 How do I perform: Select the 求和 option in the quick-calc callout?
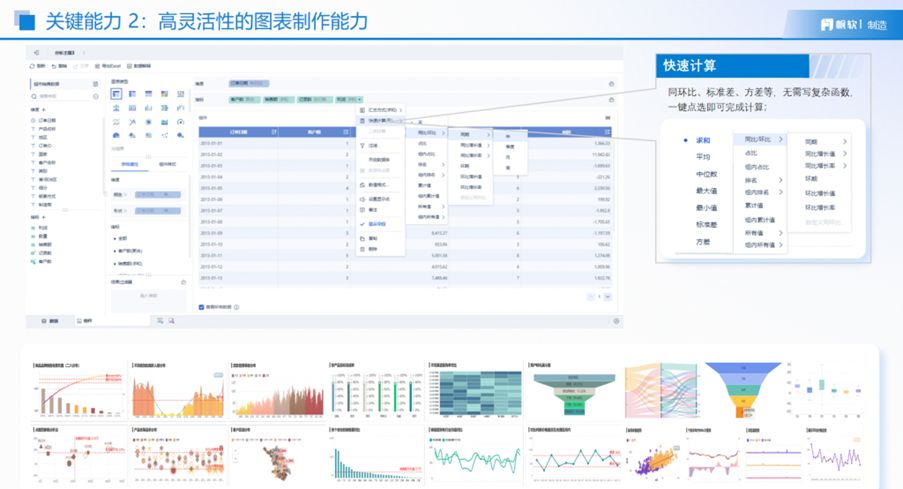coord(703,140)
